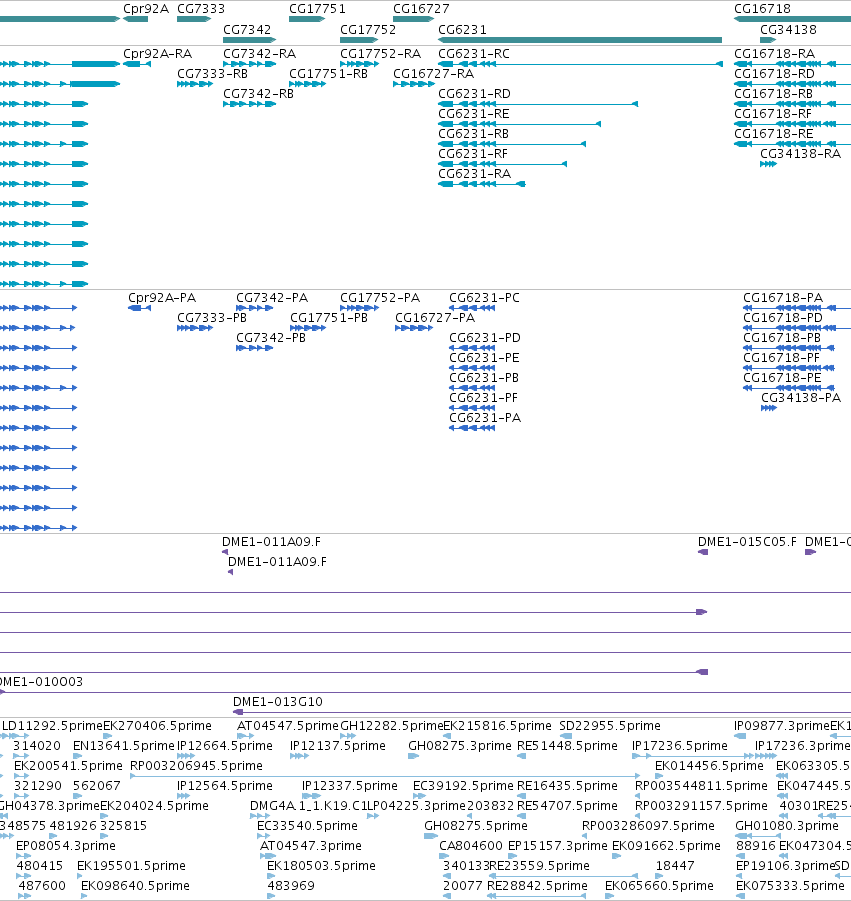Select protein CG17751-PB
Screen dimensions: 851x901
(329, 318)
